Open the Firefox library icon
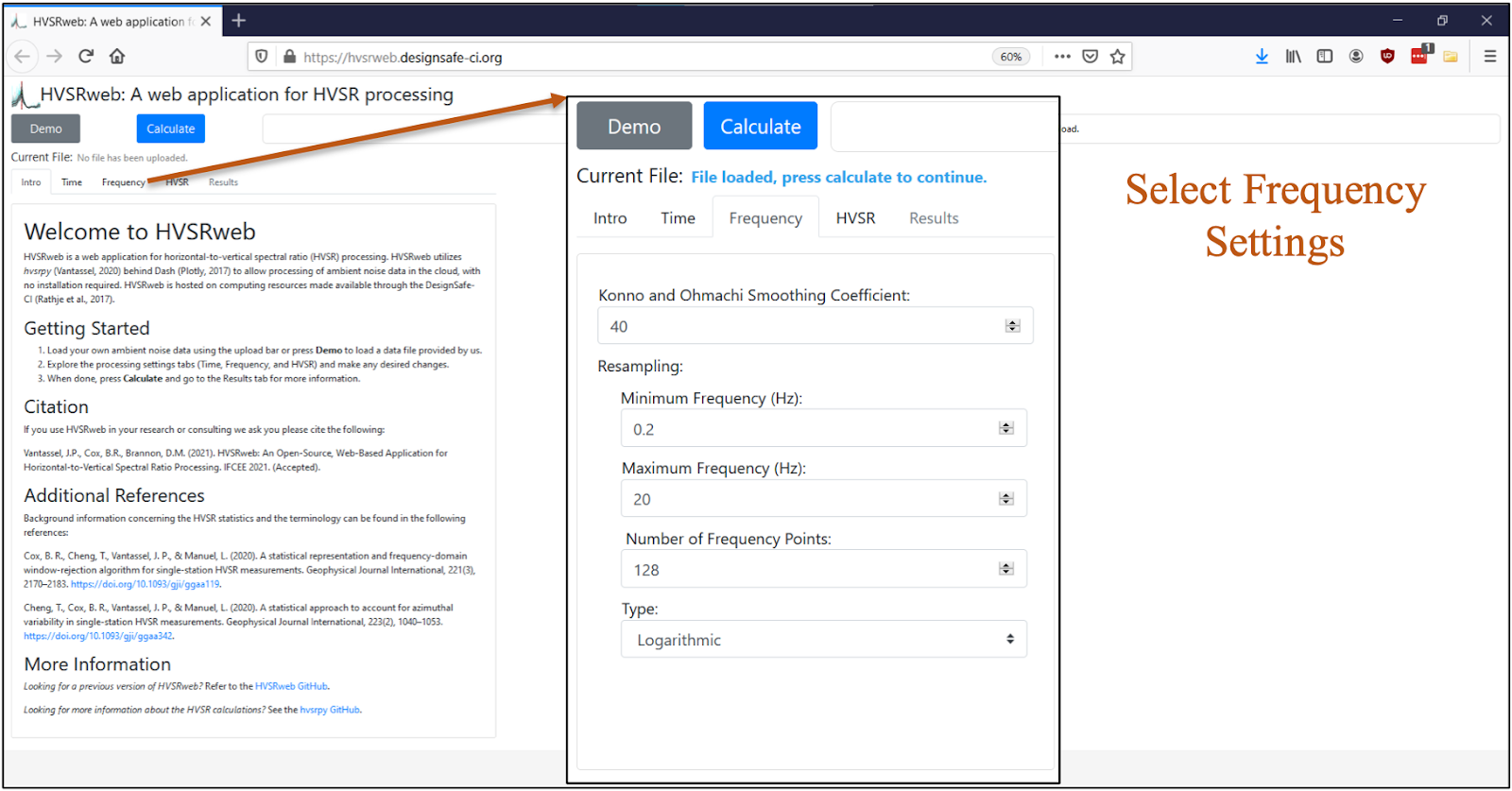Screen dimensions: 1512x791 pos(1293,57)
